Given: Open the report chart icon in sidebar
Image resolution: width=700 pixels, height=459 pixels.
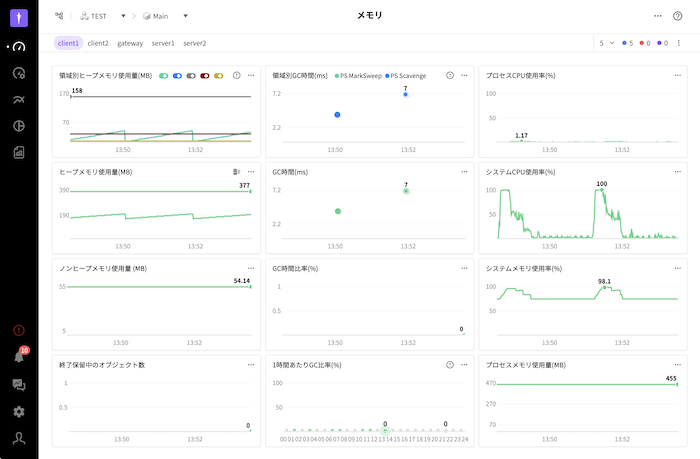Looking at the screenshot, I should (x=18, y=153).
